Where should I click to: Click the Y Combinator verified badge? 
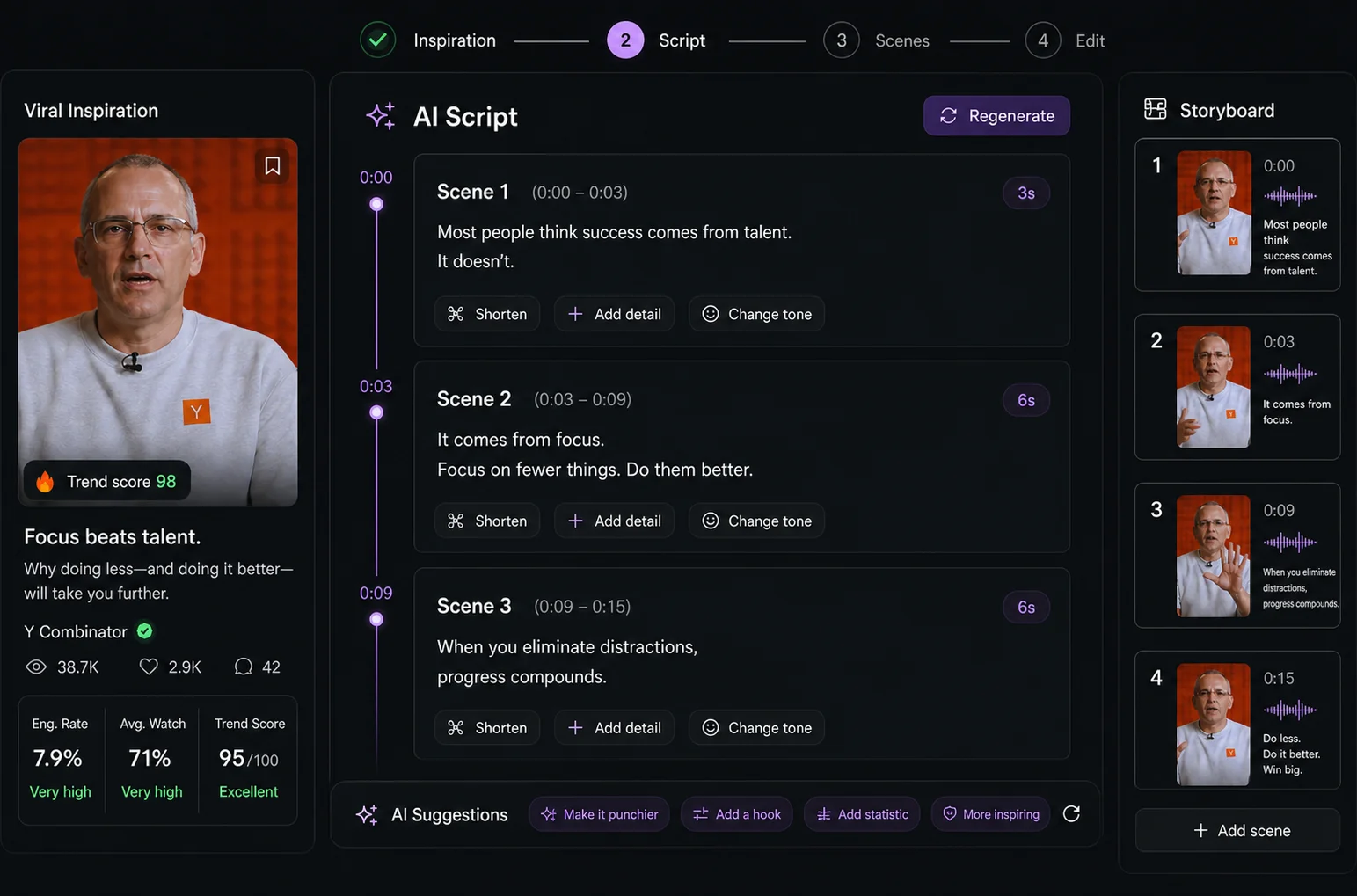(x=145, y=630)
